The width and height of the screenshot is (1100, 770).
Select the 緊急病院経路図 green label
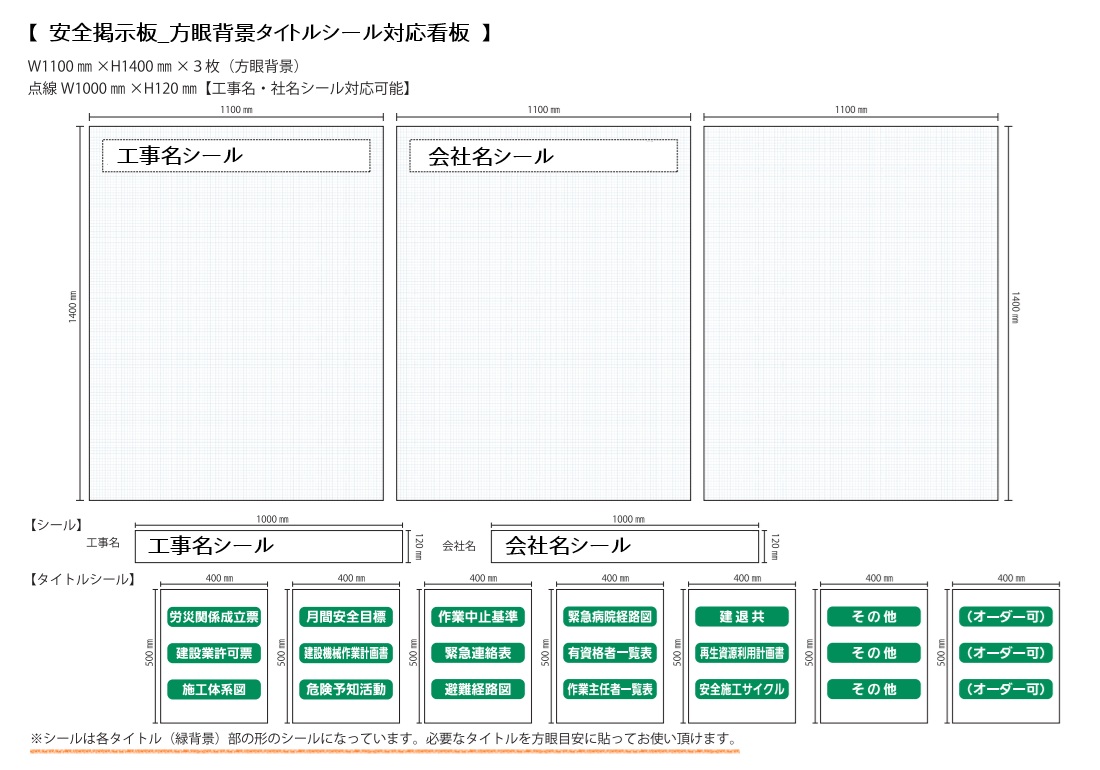610,617
